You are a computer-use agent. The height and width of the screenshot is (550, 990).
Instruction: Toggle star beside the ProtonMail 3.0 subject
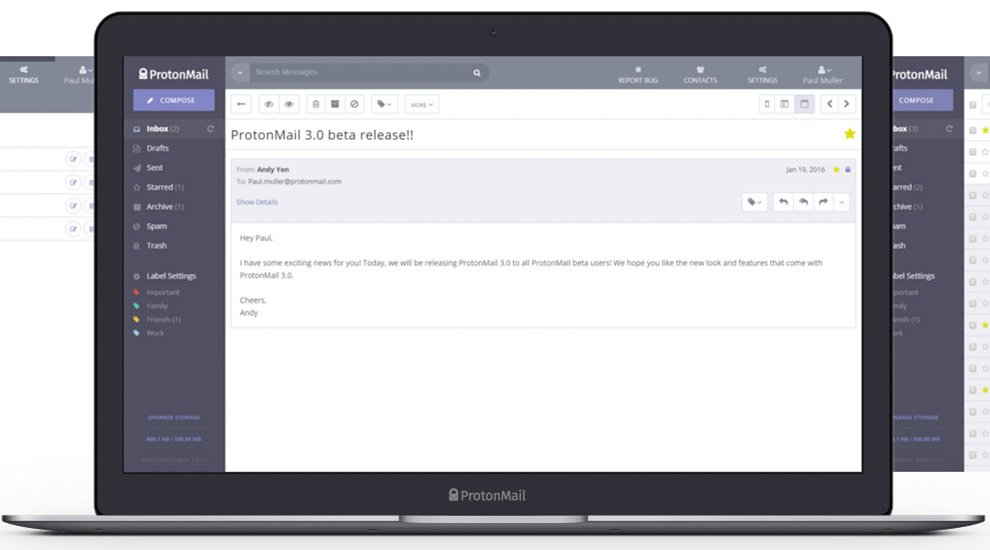850,134
